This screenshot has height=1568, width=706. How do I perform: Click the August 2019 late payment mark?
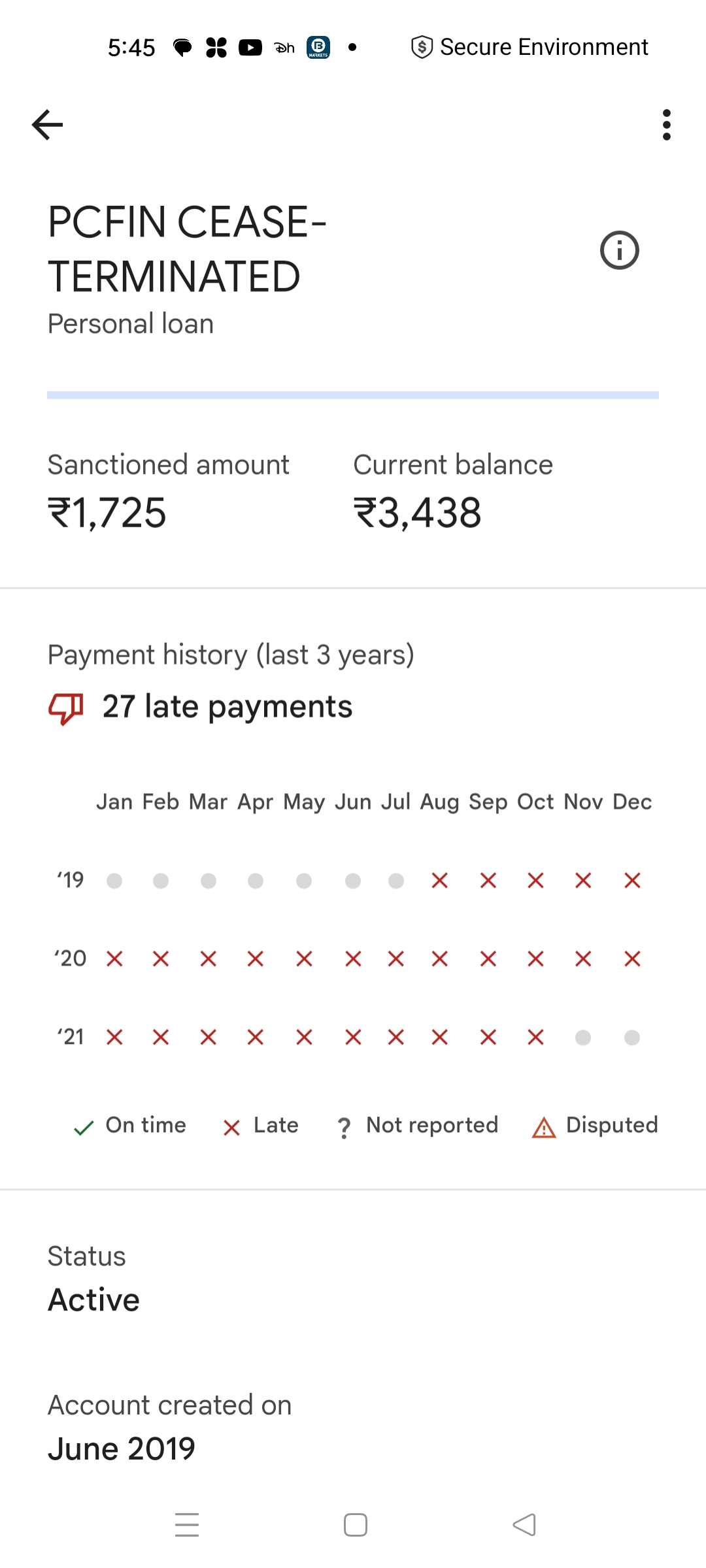[440, 881]
